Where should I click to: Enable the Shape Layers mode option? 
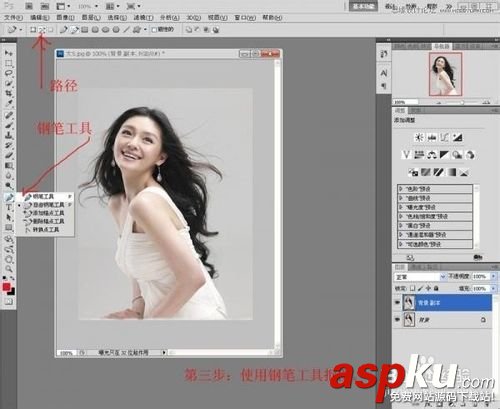pos(33,30)
